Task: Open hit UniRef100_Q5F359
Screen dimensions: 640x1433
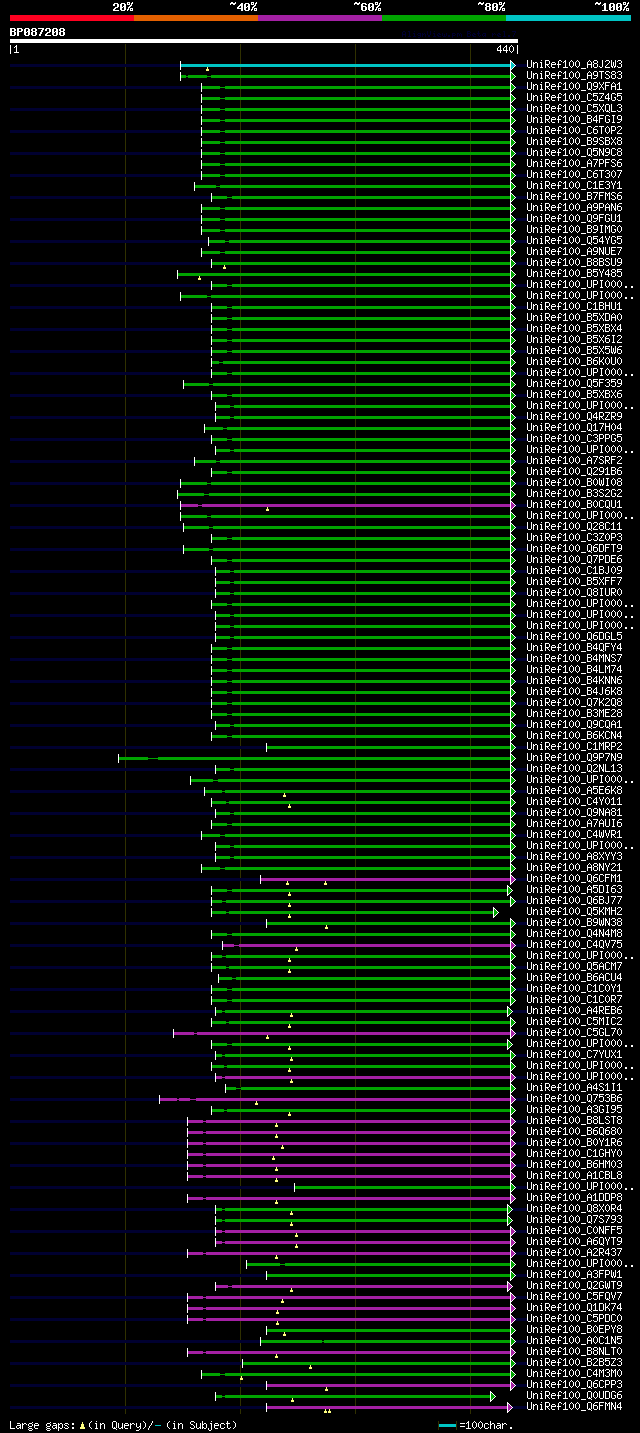Action: tap(574, 384)
